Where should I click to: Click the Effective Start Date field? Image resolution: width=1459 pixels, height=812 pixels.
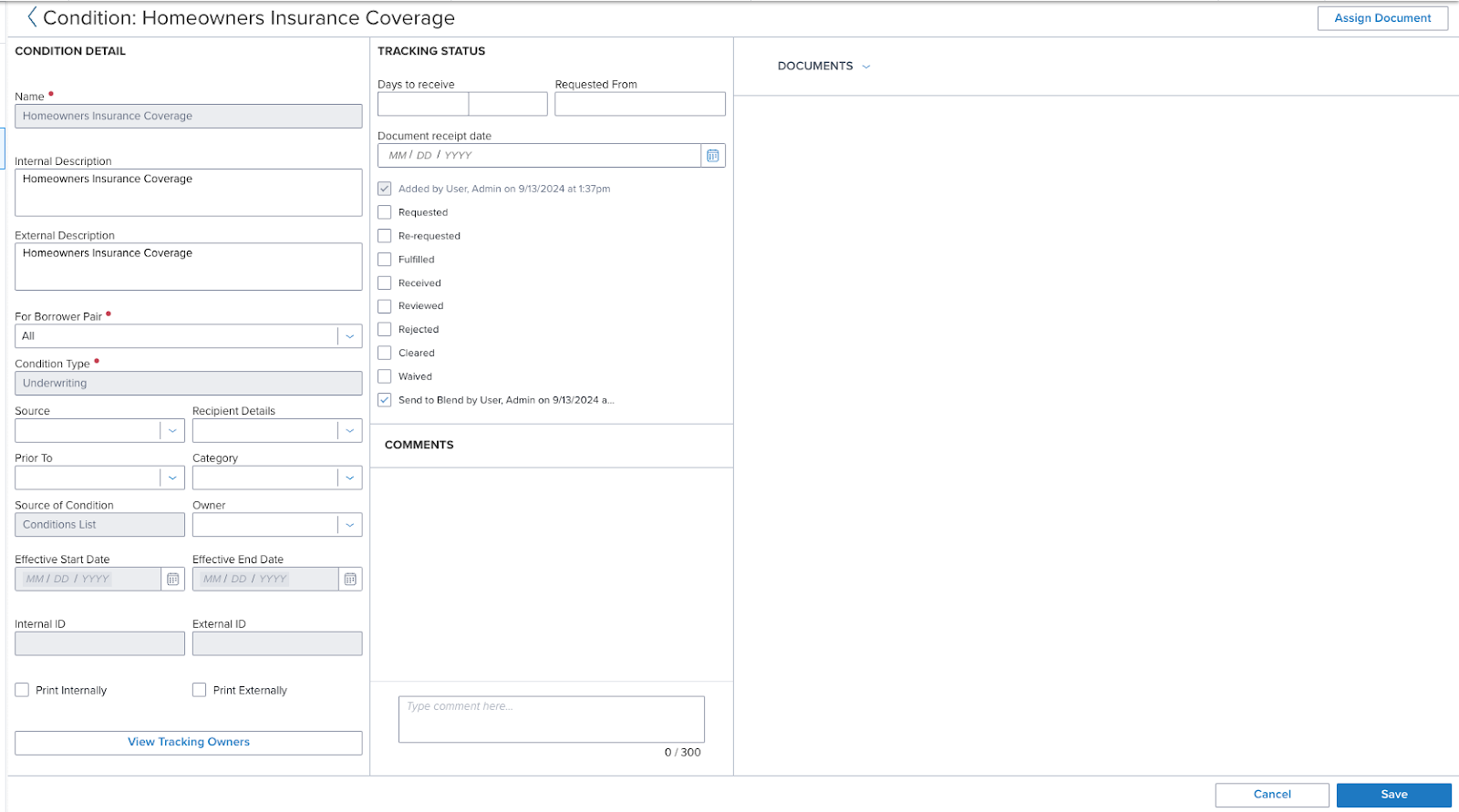coord(88,580)
